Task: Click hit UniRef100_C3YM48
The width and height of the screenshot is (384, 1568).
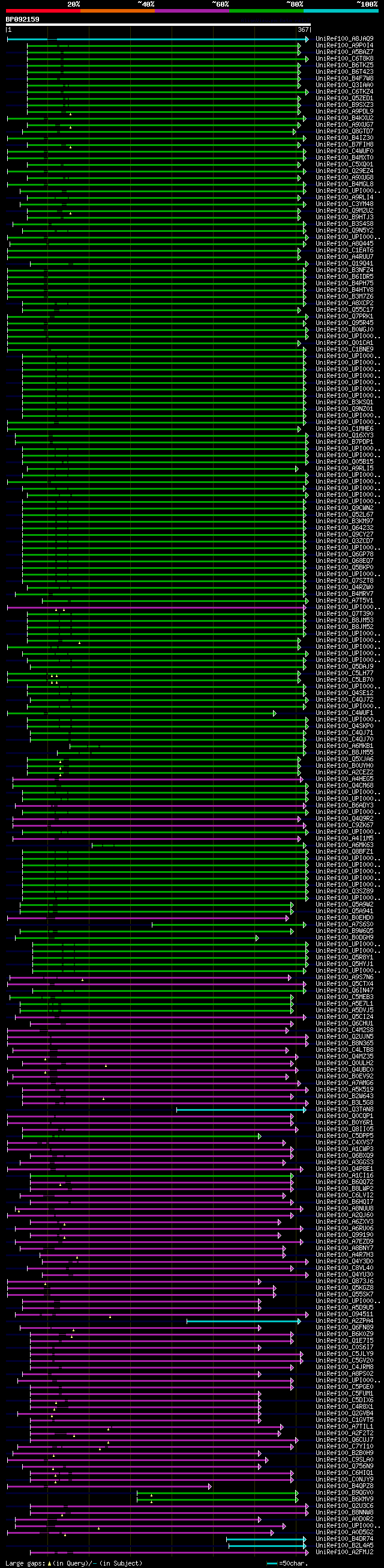Action: 344,204
